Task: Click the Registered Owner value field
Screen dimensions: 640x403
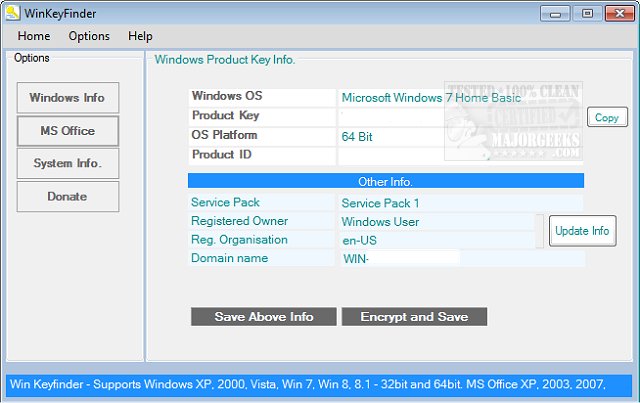Action: click(437, 222)
